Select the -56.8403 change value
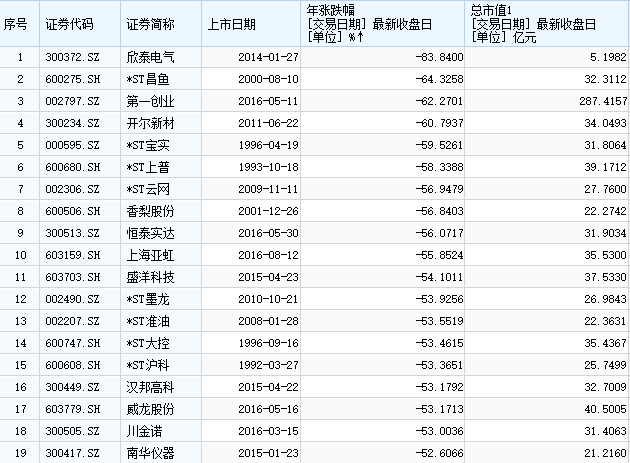 tap(440, 211)
